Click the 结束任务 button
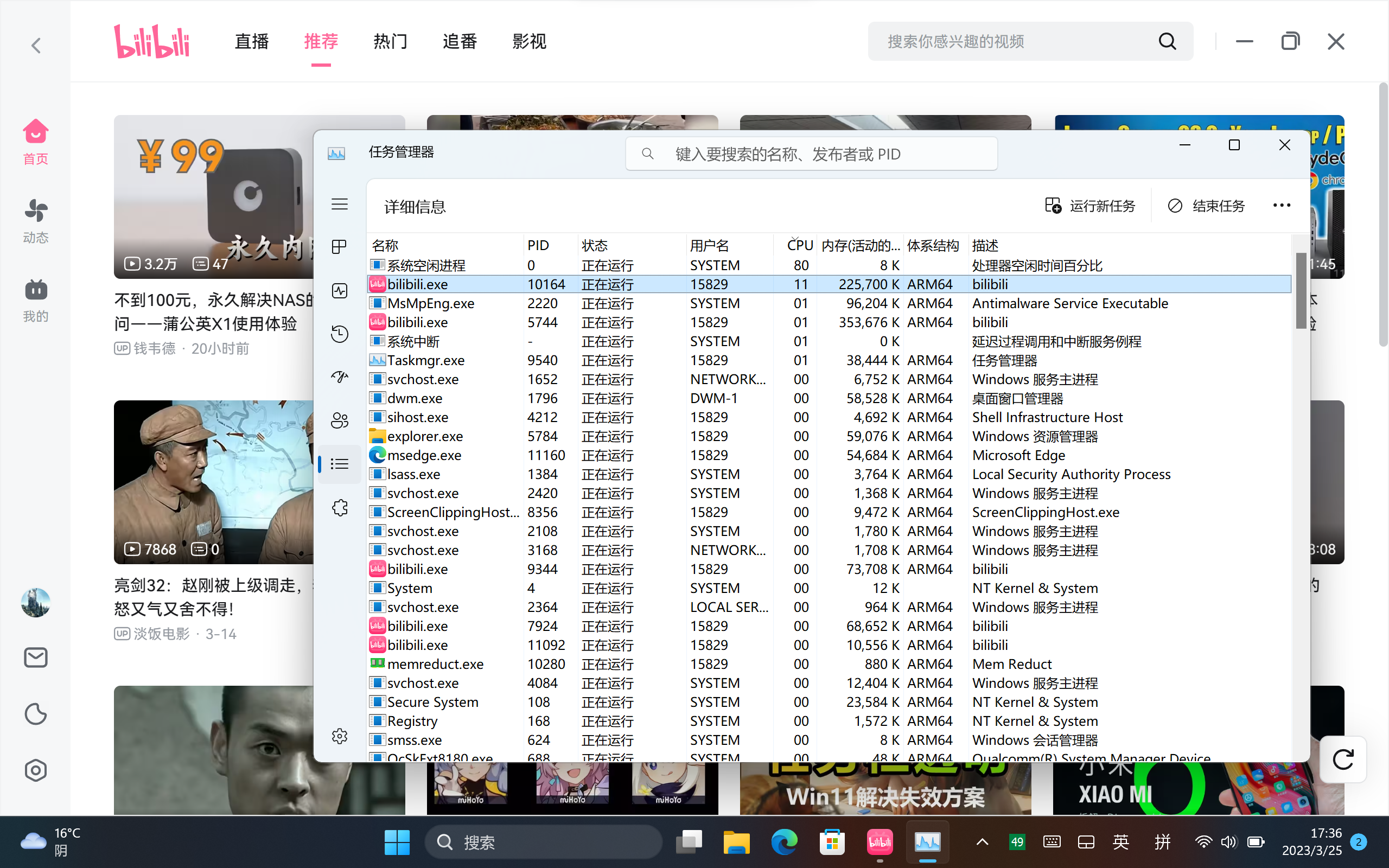Viewport: 1389px width, 868px height. [1207, 206]
